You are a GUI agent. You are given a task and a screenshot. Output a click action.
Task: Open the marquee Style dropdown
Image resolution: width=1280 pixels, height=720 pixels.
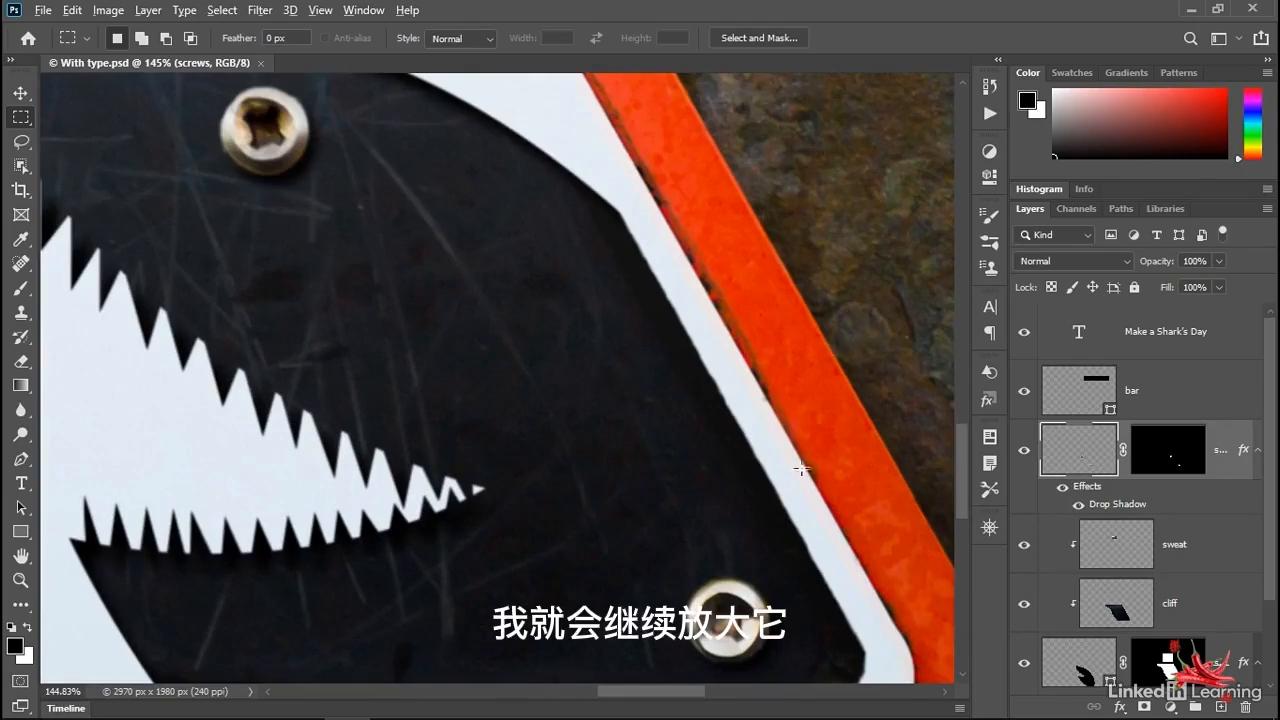point(461,39)
